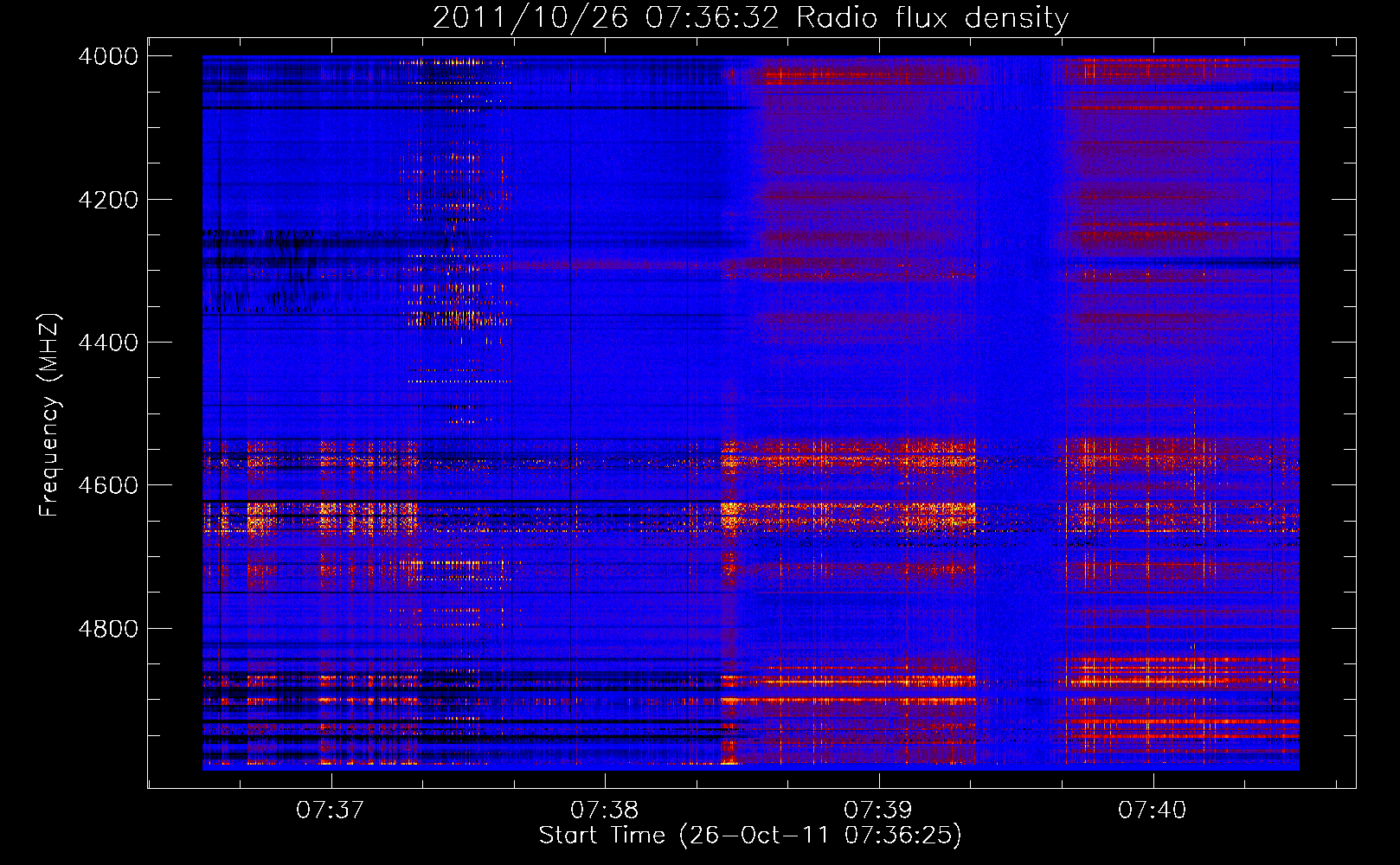Click the 4000 frequency axis label
Screen dimensions: 1400x865
coord(108,56)
